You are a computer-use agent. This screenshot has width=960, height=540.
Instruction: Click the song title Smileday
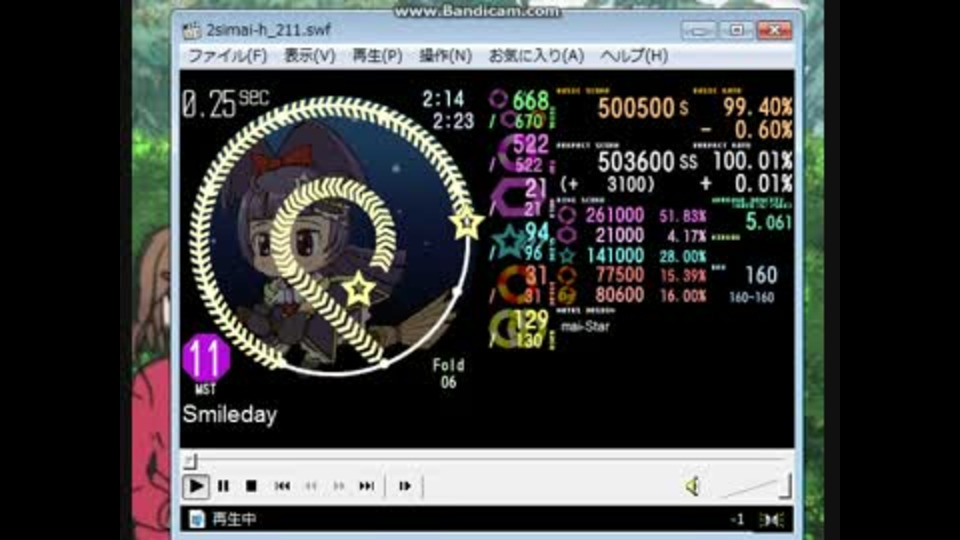click(x=230, y=414)
